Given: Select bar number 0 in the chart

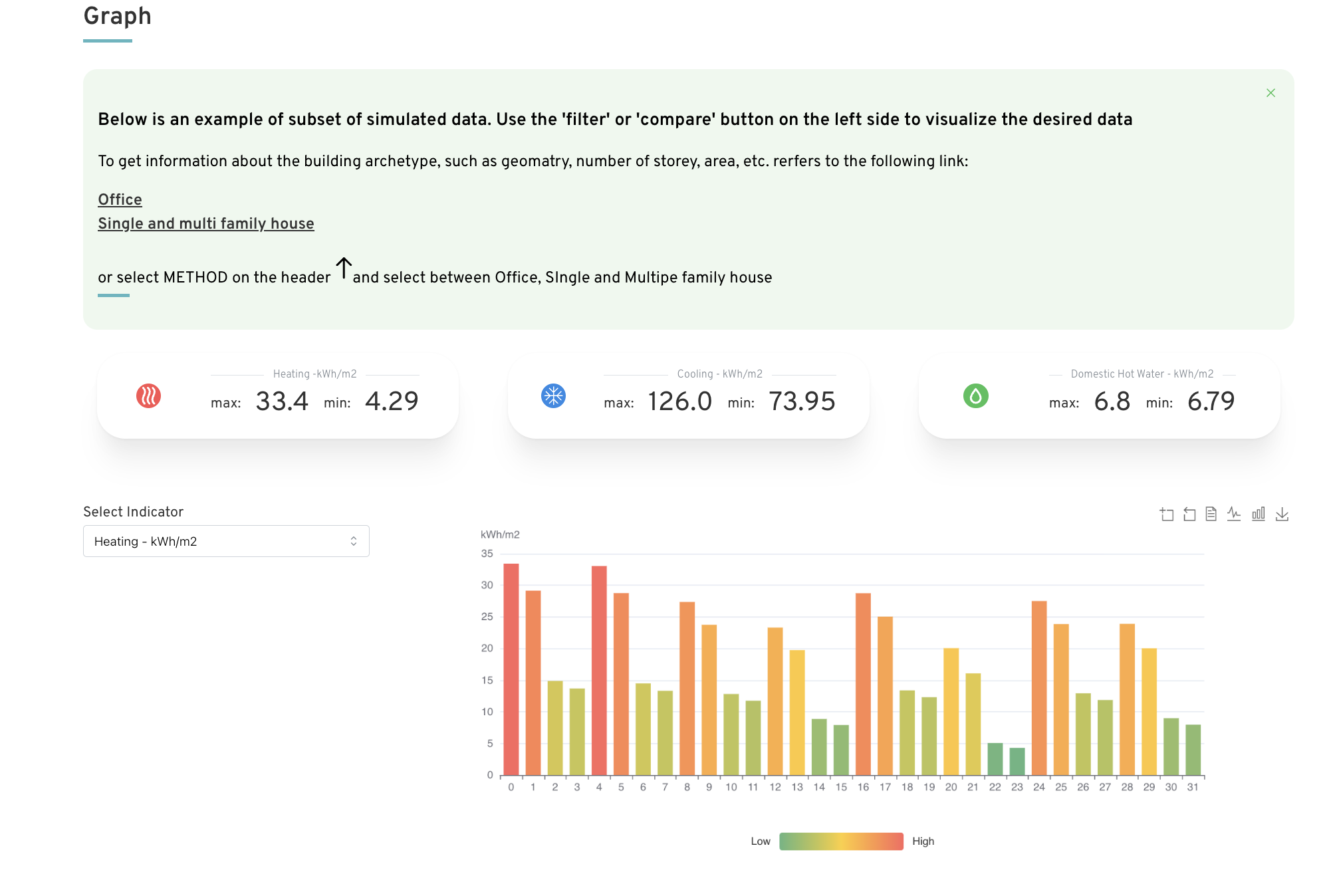Looking at the screenshot, I should 511,669.
